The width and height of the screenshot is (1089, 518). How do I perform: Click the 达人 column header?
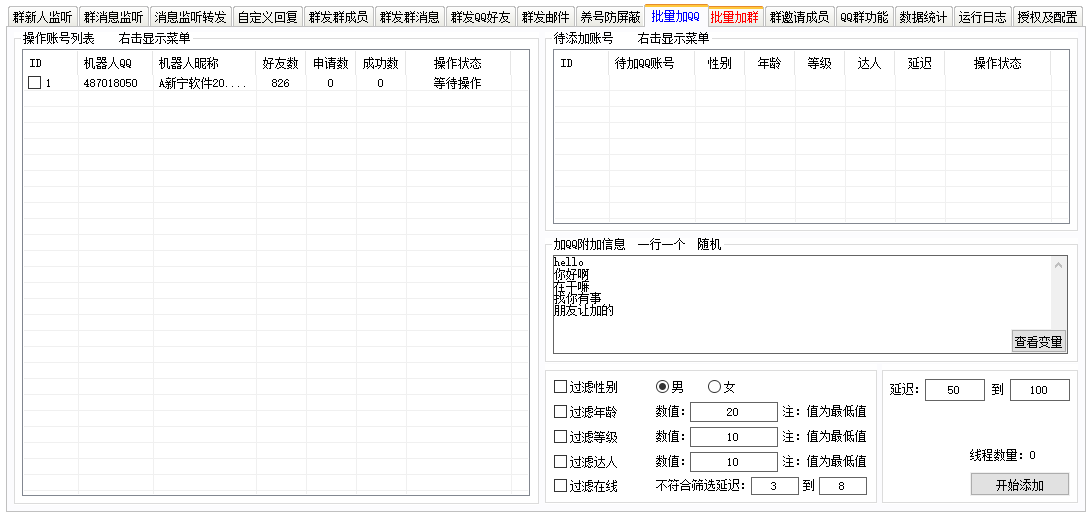[870, 64]
